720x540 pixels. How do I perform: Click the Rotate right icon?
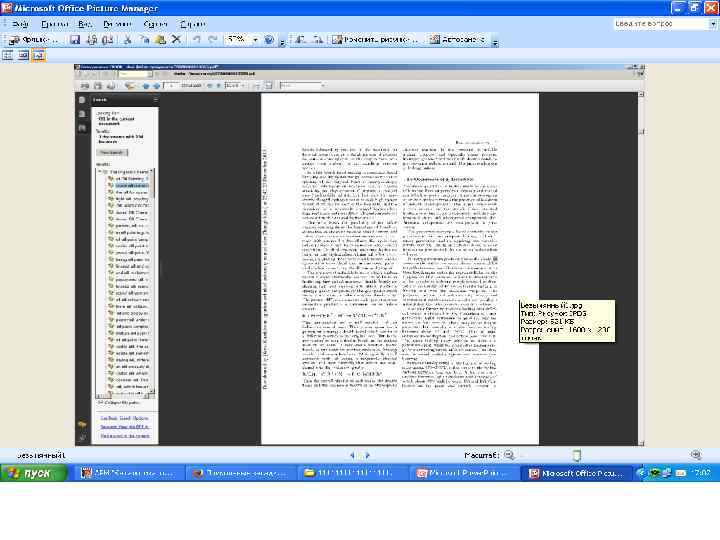click(x=318, y=40)
